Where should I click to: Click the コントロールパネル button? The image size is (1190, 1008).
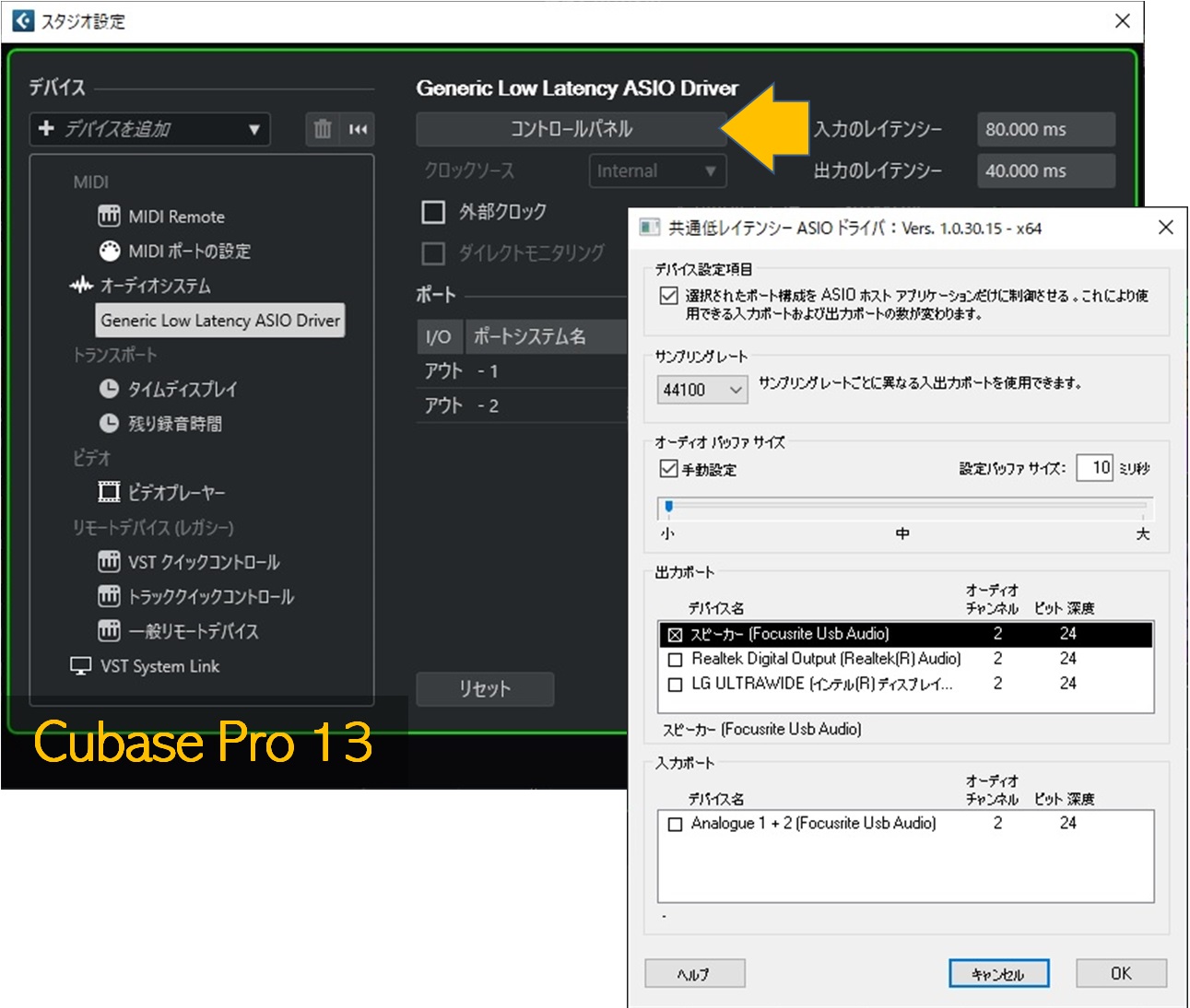click(571, 129)
